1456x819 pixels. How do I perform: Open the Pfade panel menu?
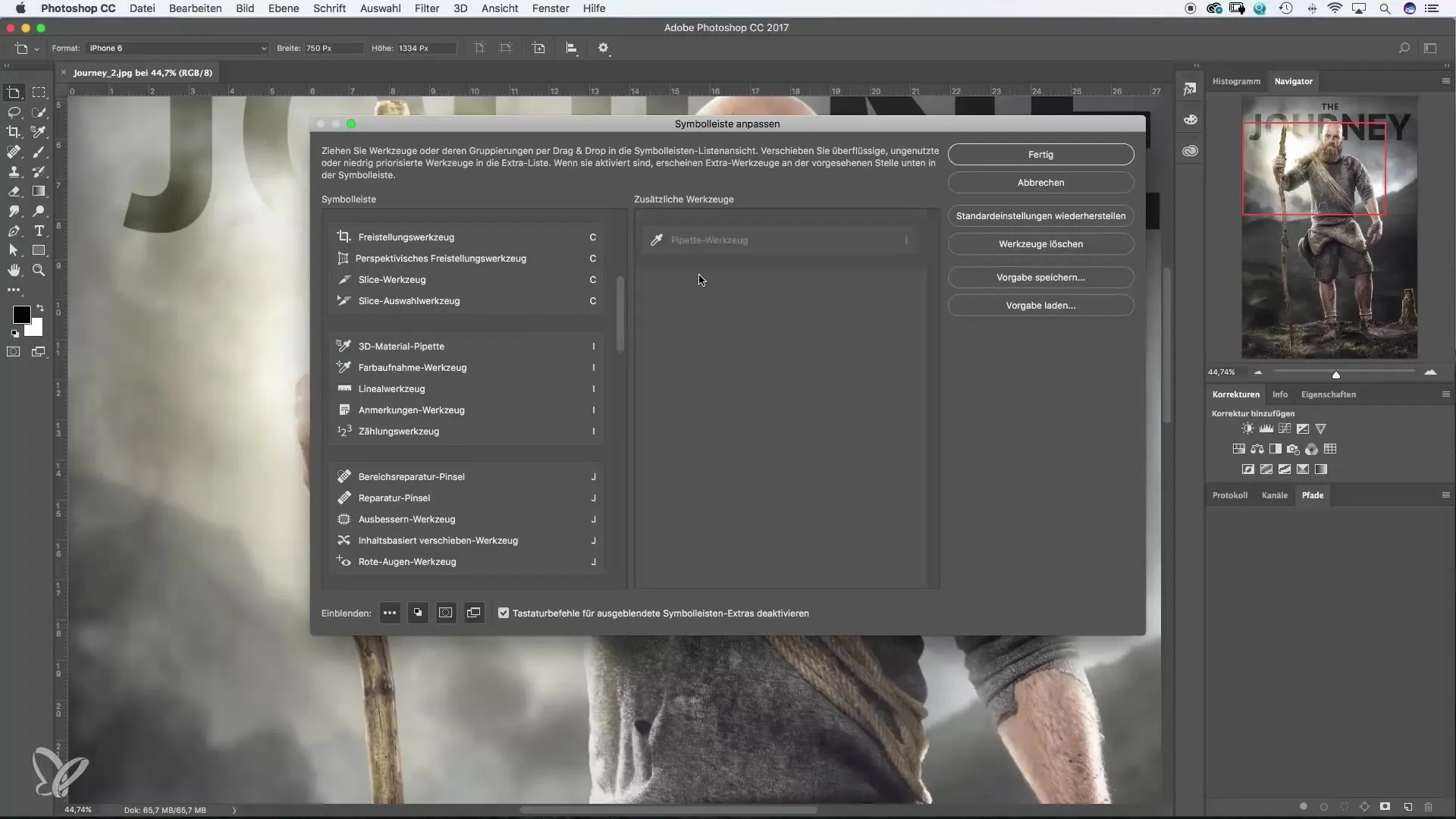click(1445, 495)
